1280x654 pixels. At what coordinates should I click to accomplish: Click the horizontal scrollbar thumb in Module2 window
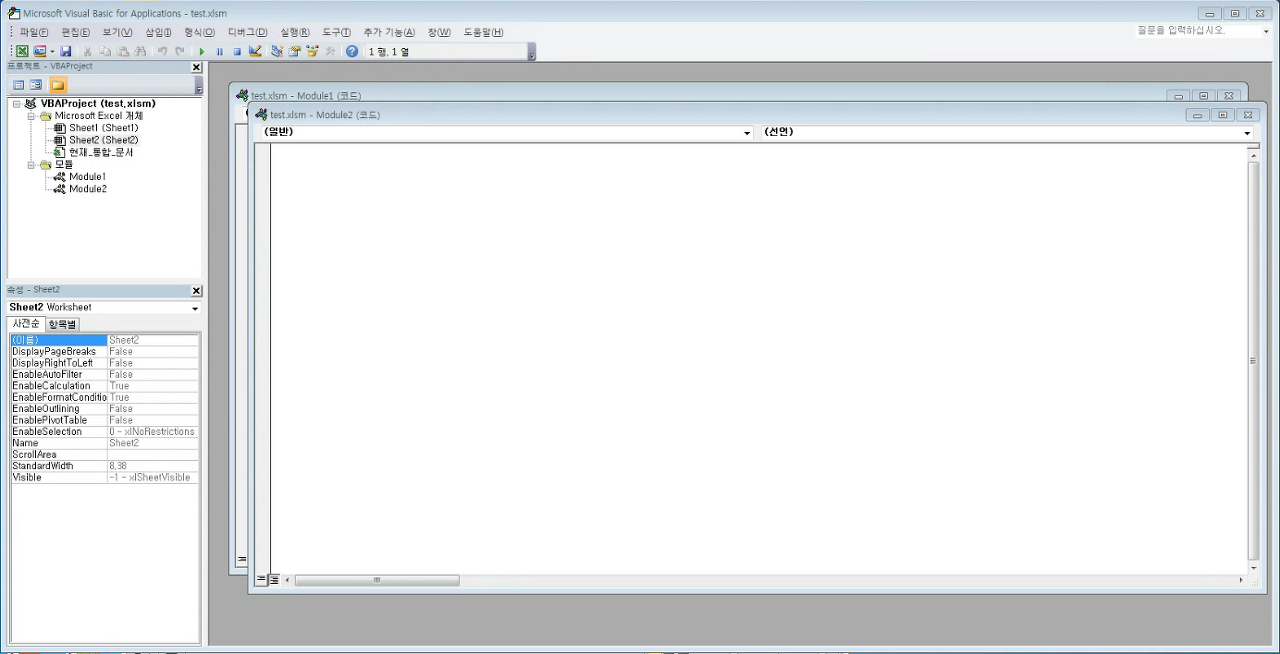click(377, 580)
